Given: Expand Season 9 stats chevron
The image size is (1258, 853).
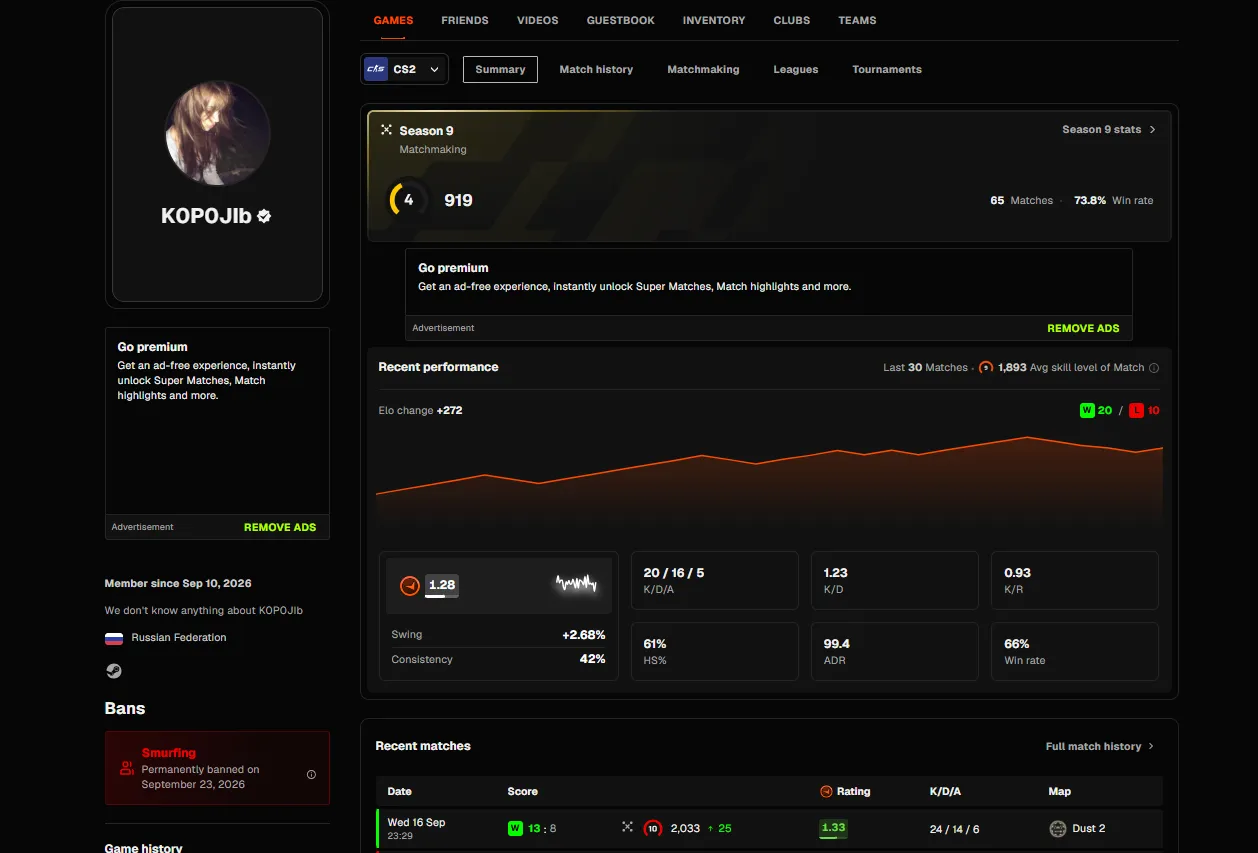Looking at the screenshot, I should (x=1152, y=130).
